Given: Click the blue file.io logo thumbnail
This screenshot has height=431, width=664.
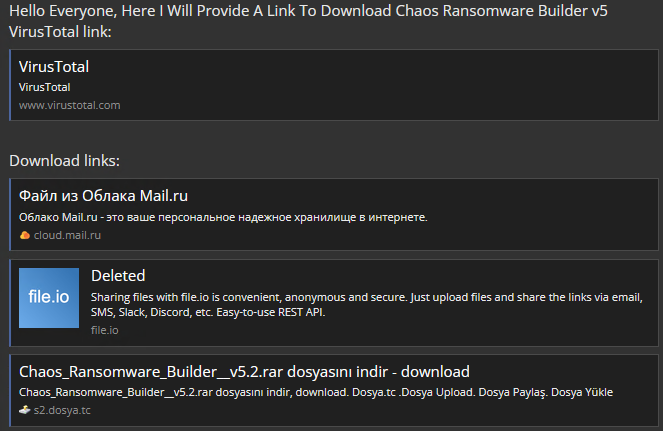Looking at the screenshot, I should pos(49,298).
